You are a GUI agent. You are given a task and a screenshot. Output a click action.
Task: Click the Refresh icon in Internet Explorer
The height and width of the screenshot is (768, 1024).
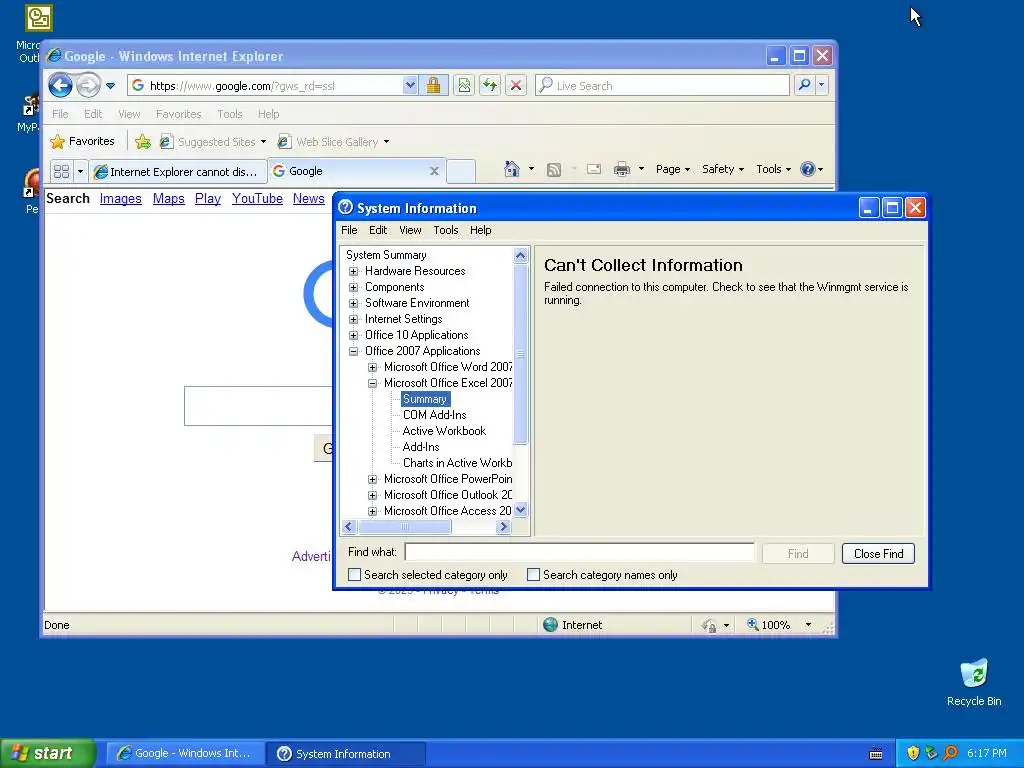click(490, 85)
